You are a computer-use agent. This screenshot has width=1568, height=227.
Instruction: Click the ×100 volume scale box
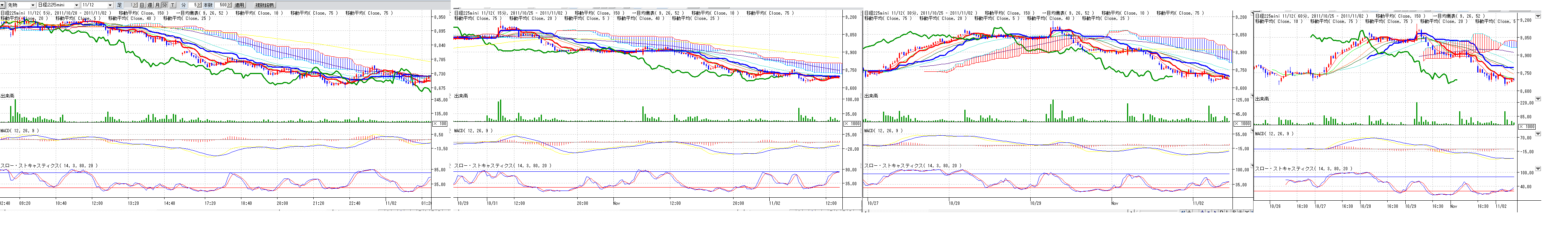pos(439,124)
